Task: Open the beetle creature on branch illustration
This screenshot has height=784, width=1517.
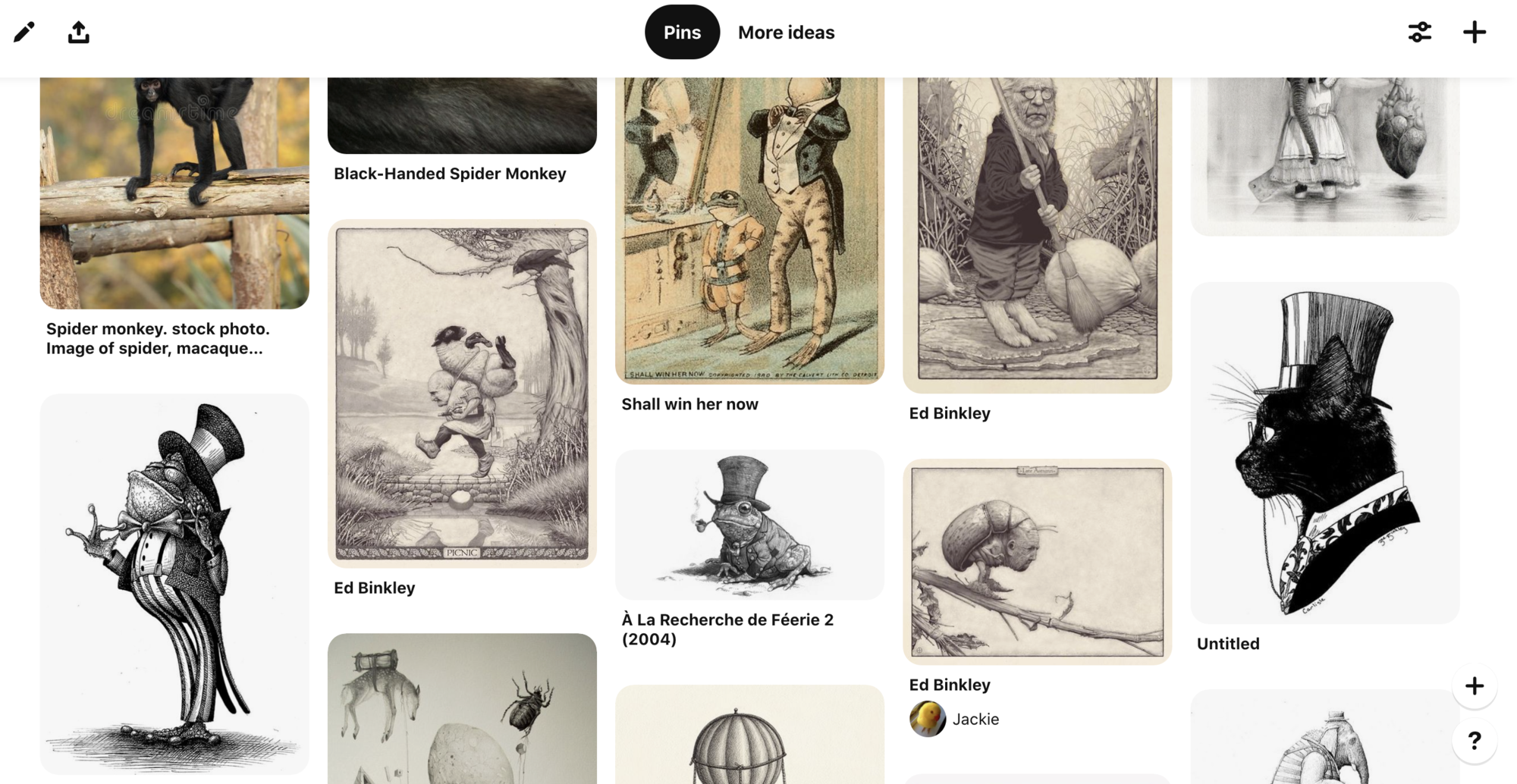Action: tap(1037, 562)
